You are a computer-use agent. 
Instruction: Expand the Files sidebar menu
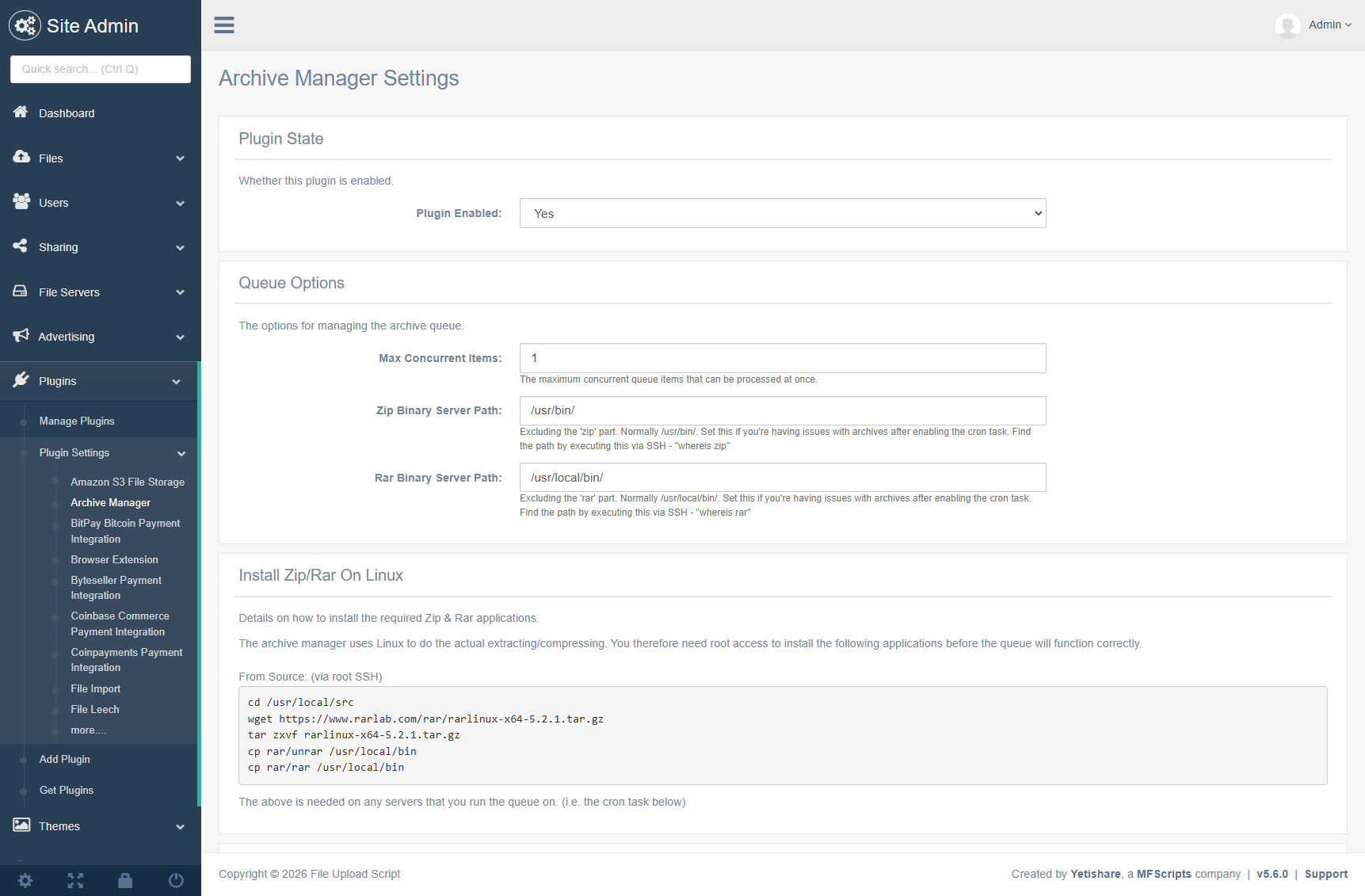click(x=100, y=158)
